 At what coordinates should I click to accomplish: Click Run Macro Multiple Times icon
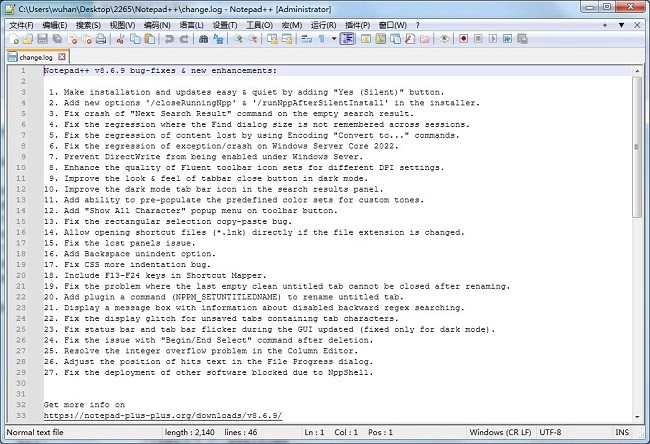507,39
